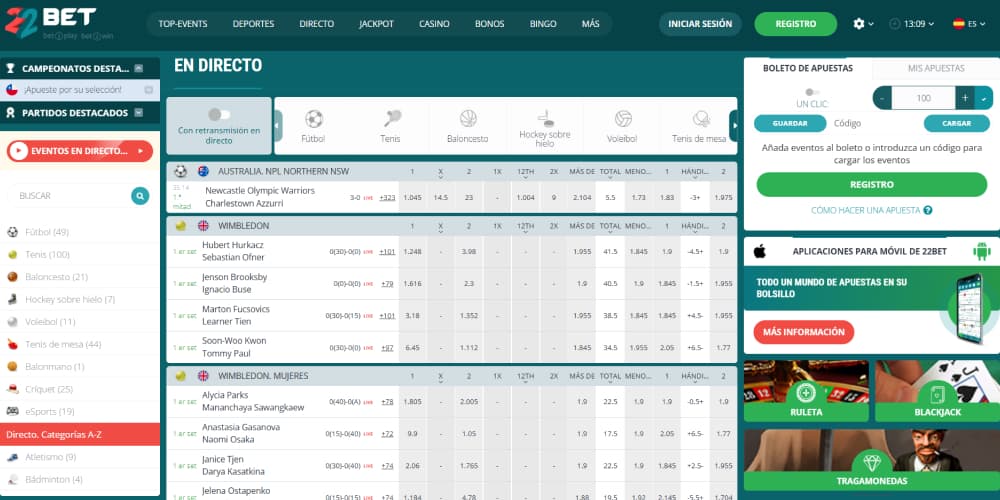Decrease bet amount with minus button
The height and width of the screenshot is (500, 1000).
coord(882,98)
